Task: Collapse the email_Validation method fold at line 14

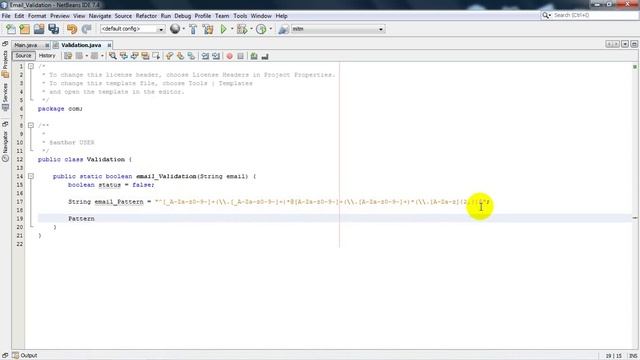Action: (31, 176)
